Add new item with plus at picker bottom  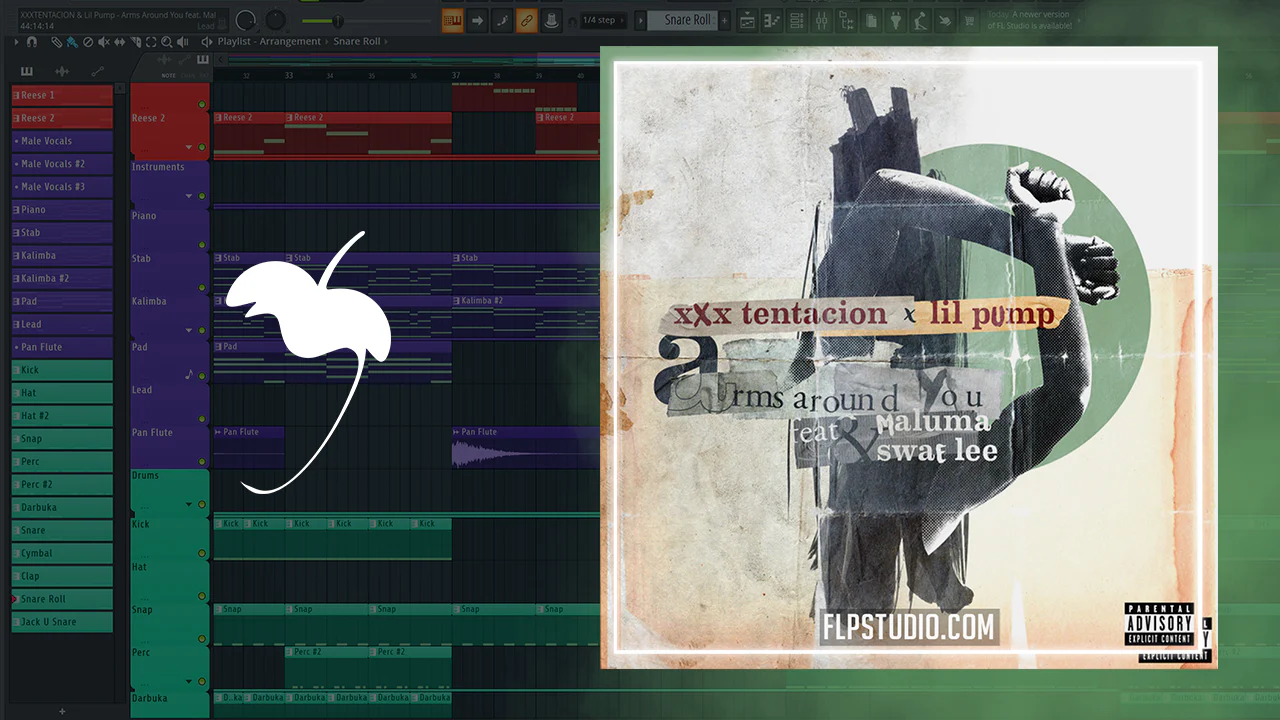pos(62,711)
